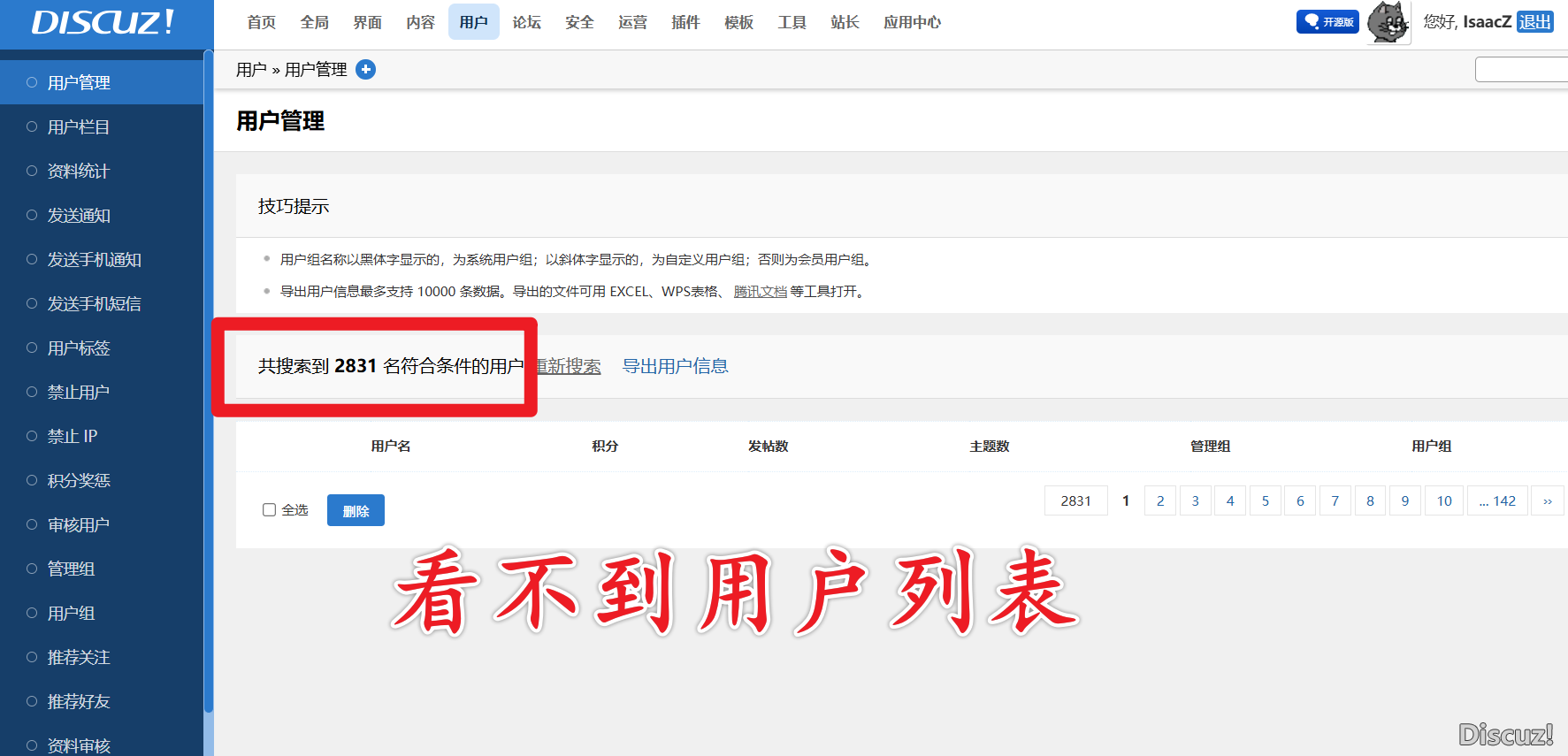
Task: Go to page 5
Action: tap(1266, 500)
